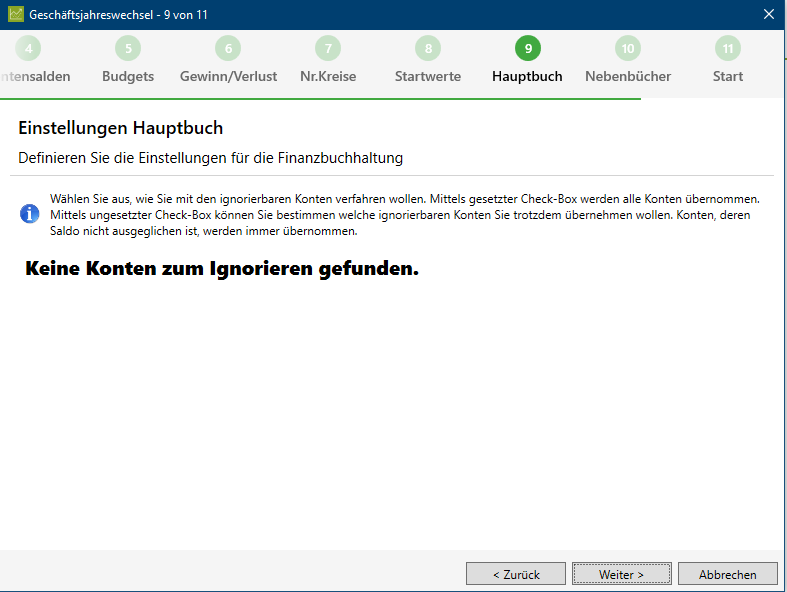Click the blue information icon
This screenshot has width=787, height=592.
tap(30, 214)
